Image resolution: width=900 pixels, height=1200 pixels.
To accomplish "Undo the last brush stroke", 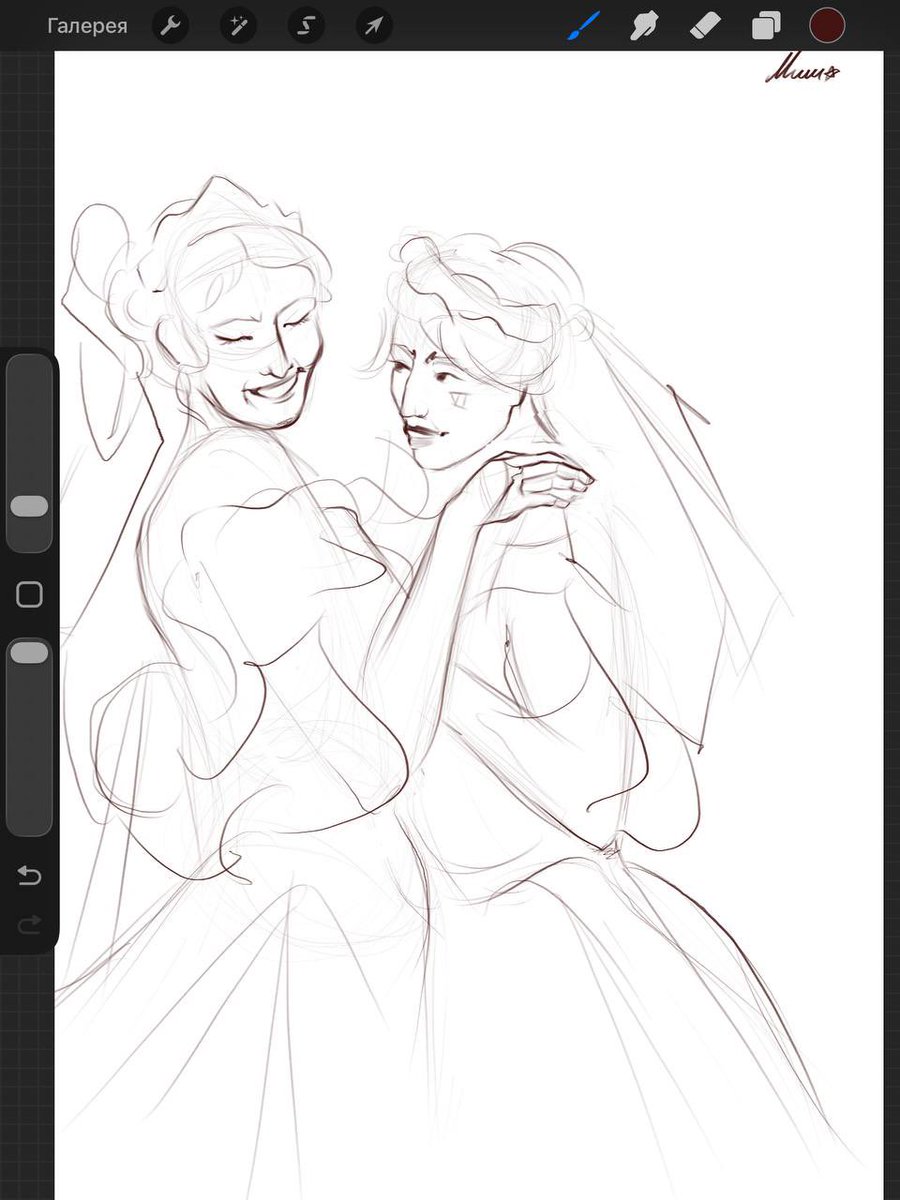I will pyautogui.click(x=29, y=874).
